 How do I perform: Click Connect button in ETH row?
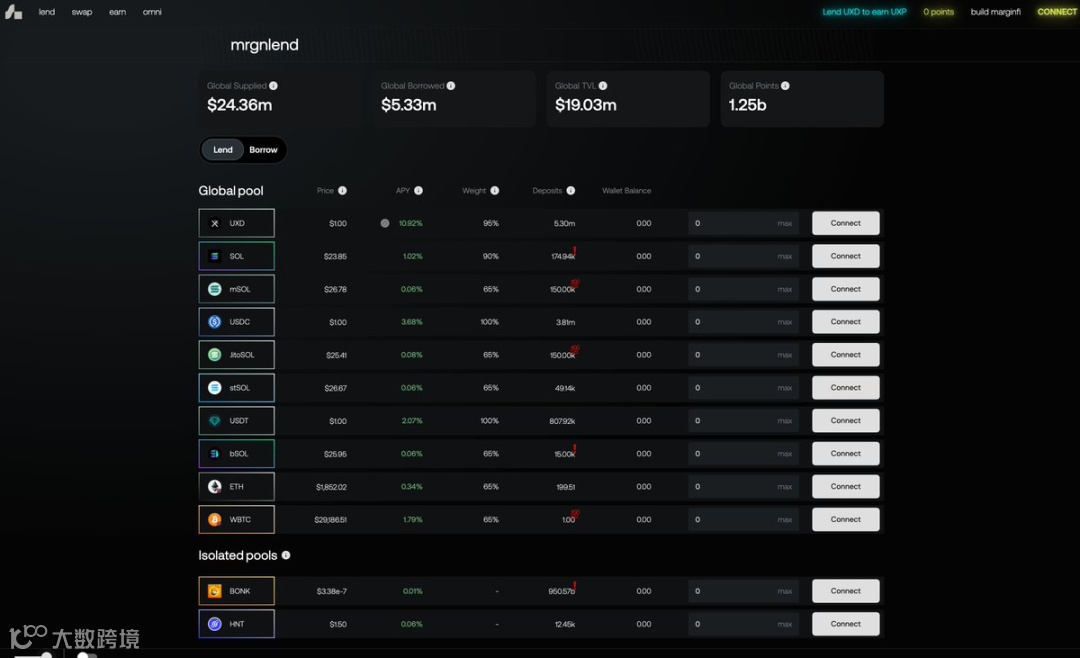(846, 486)
